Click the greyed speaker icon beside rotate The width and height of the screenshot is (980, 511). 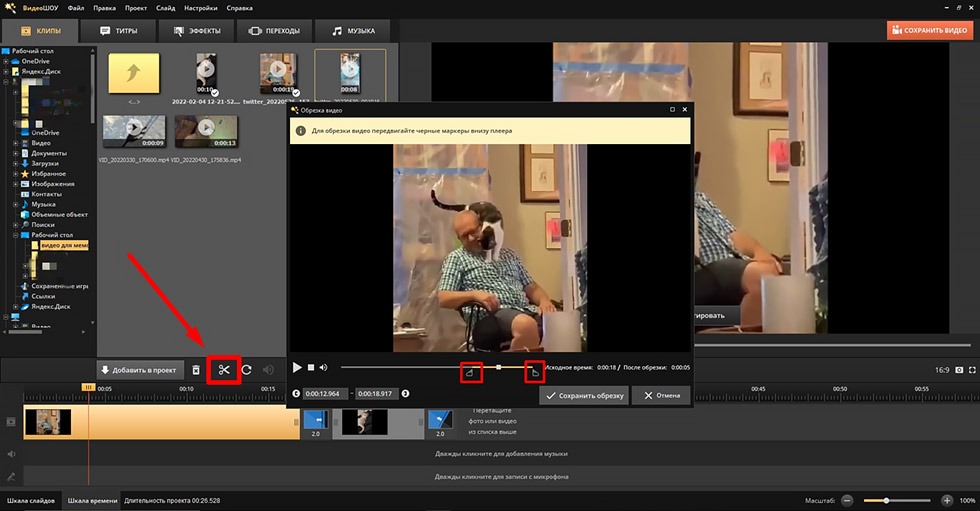[268, 370]
